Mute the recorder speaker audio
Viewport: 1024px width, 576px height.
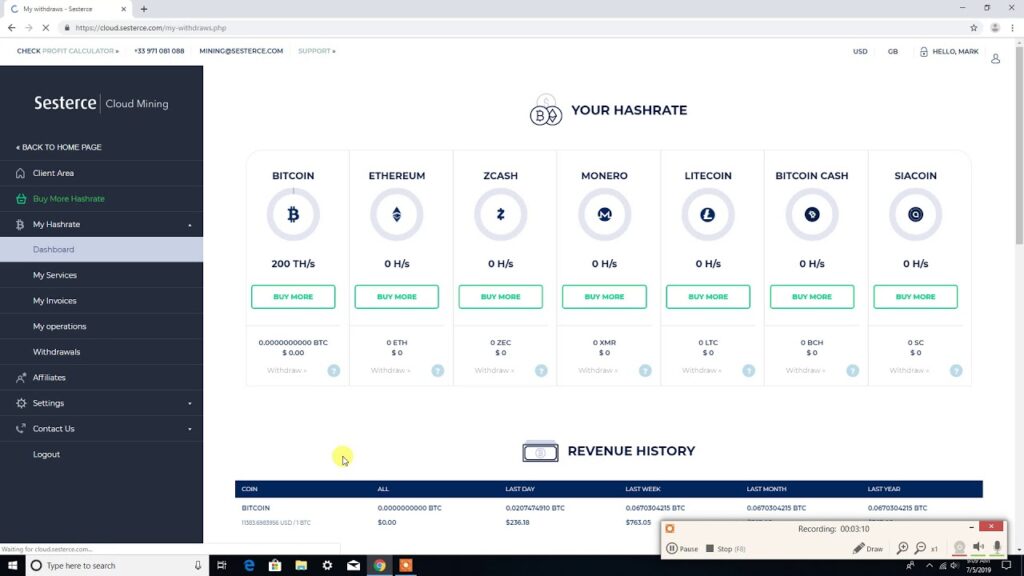pos(978,547)
